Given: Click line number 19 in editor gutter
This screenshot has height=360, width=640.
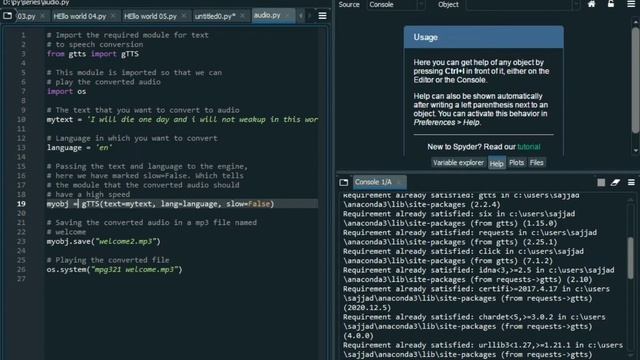Looking at the screenshot, I should tap(21, 204).
